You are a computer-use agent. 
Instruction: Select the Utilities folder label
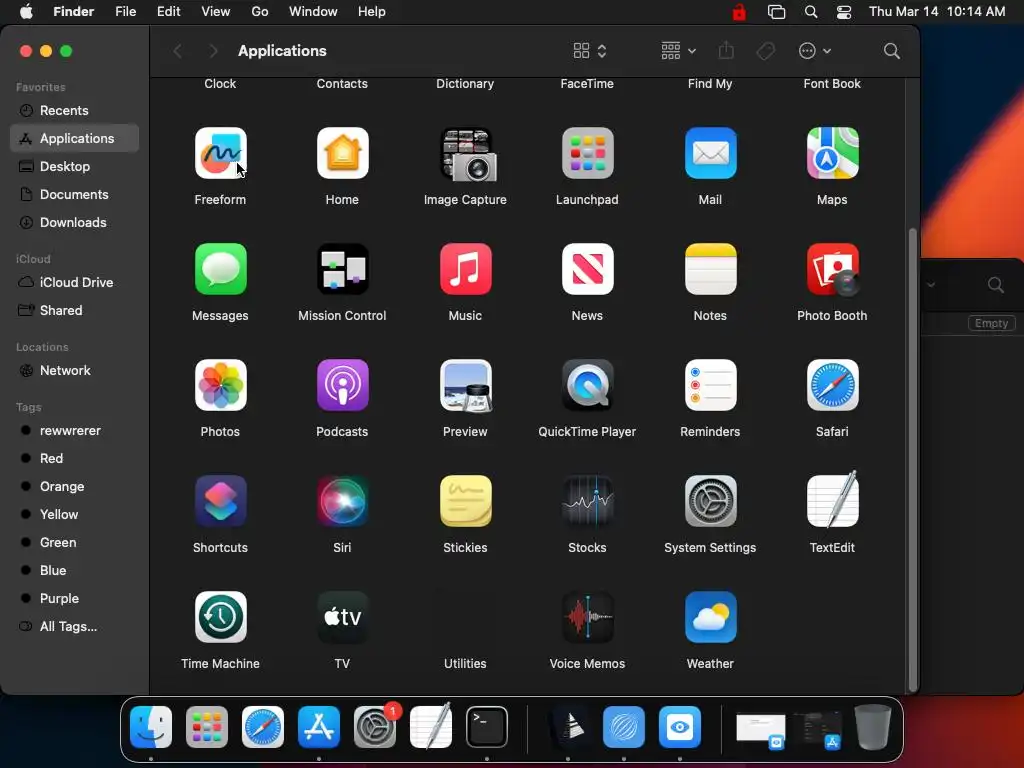click(x=465, y=664)
